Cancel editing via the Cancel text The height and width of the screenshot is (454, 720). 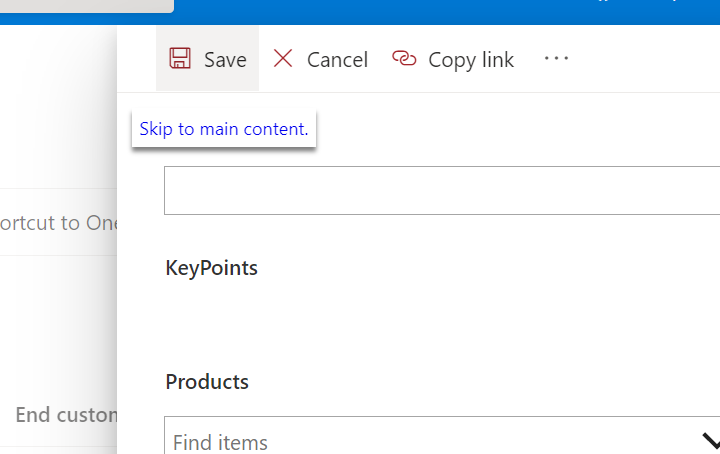337,60
